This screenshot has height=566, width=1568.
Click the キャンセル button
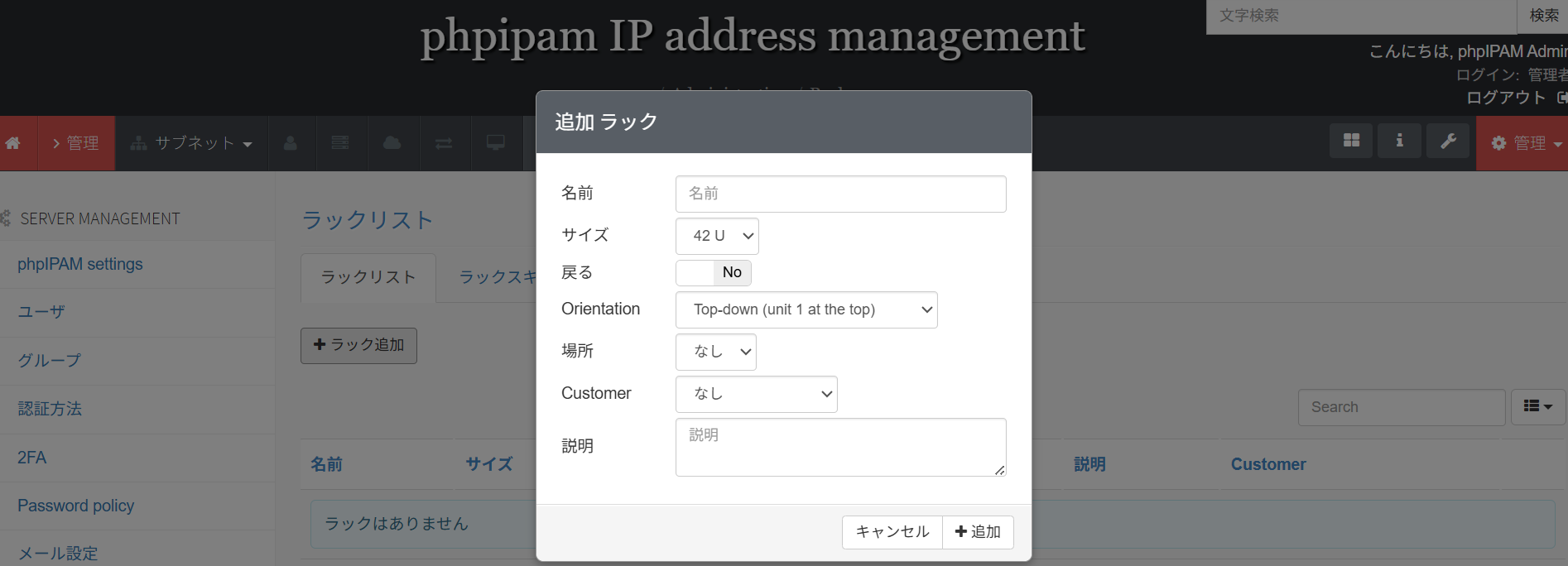click(892, 532)
